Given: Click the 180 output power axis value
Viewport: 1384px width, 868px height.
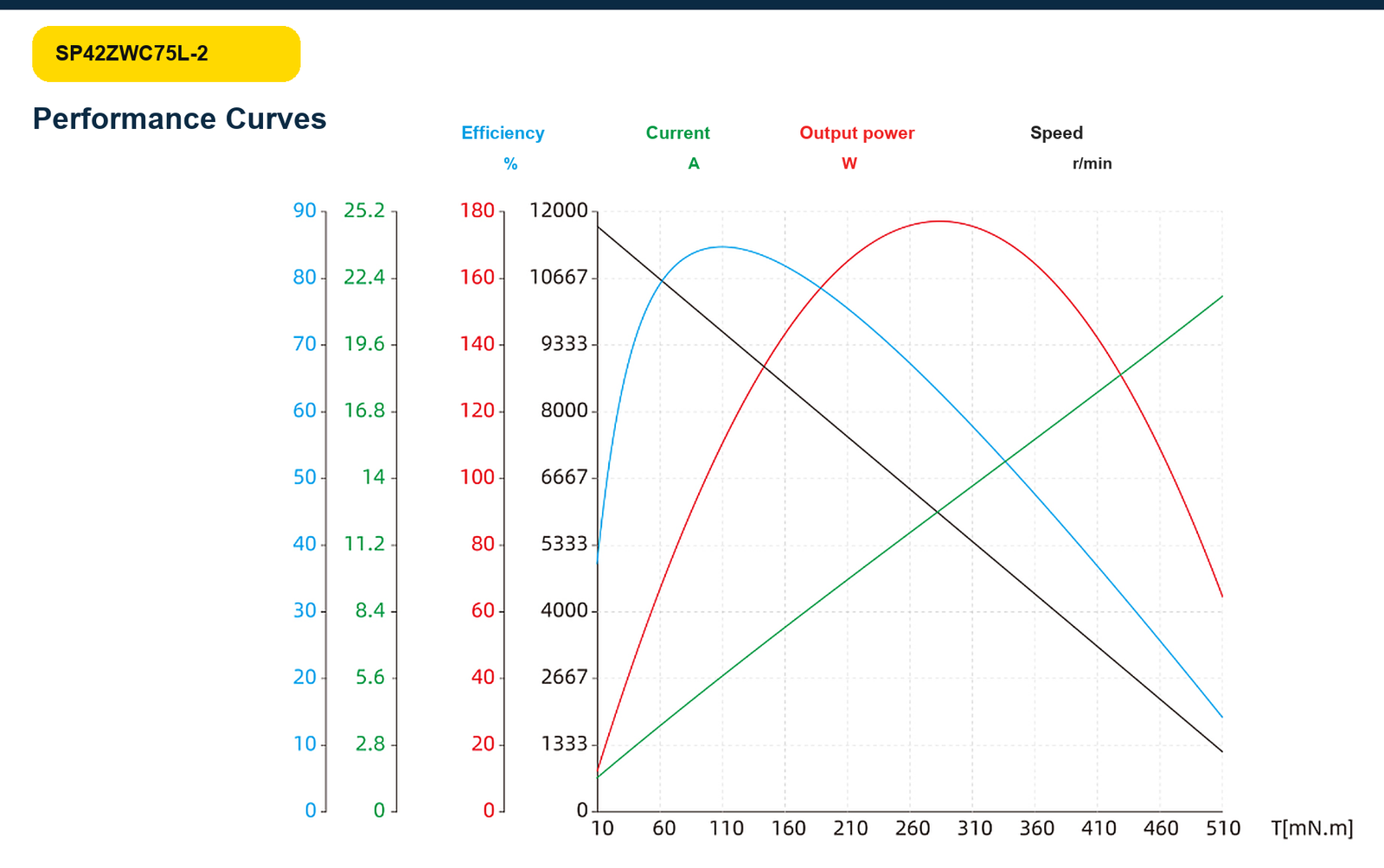Looking at the screenshot, I should click(477, 210).
